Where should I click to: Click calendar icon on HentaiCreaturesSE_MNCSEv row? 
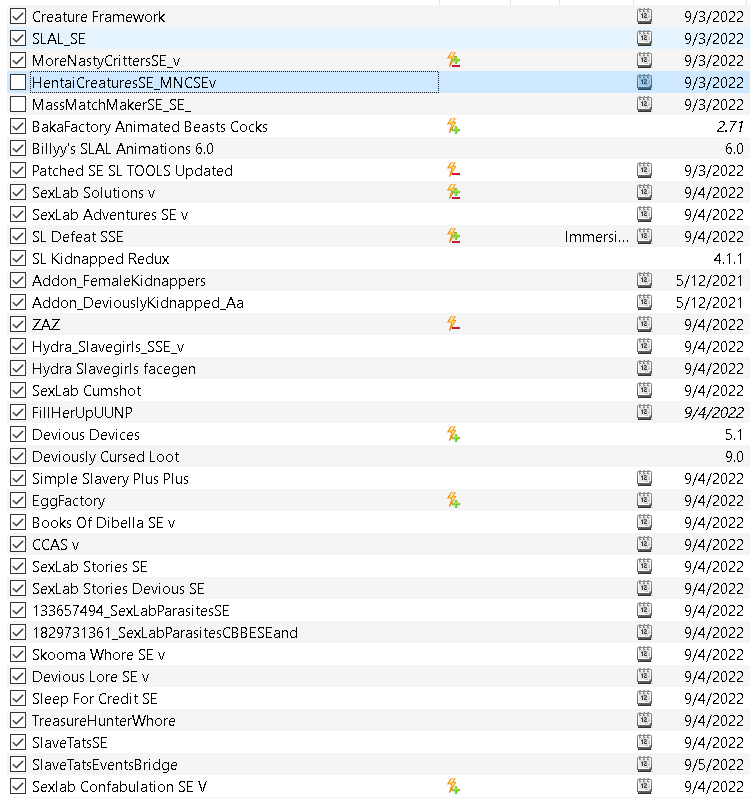tap(644, 82)
